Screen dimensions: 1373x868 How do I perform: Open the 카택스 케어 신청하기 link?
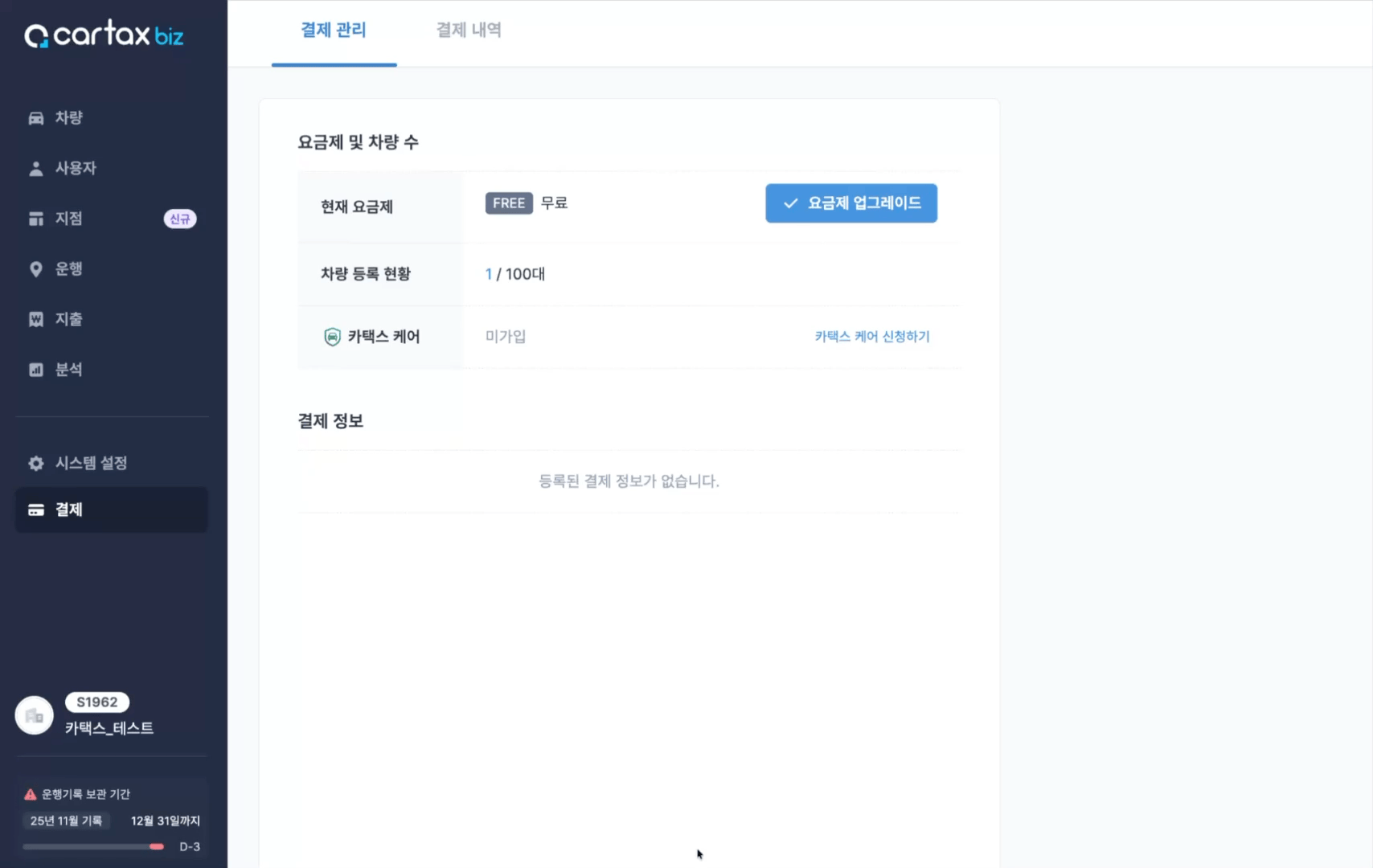point(872,337)
